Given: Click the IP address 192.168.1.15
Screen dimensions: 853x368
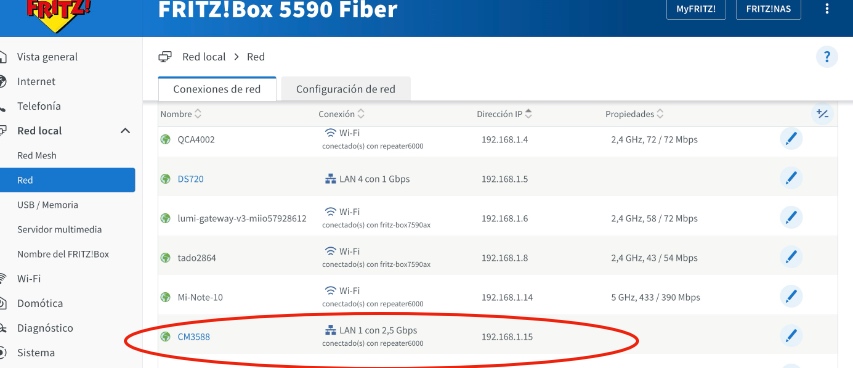Looking at the screenshot, I should (x=507, y=337).
